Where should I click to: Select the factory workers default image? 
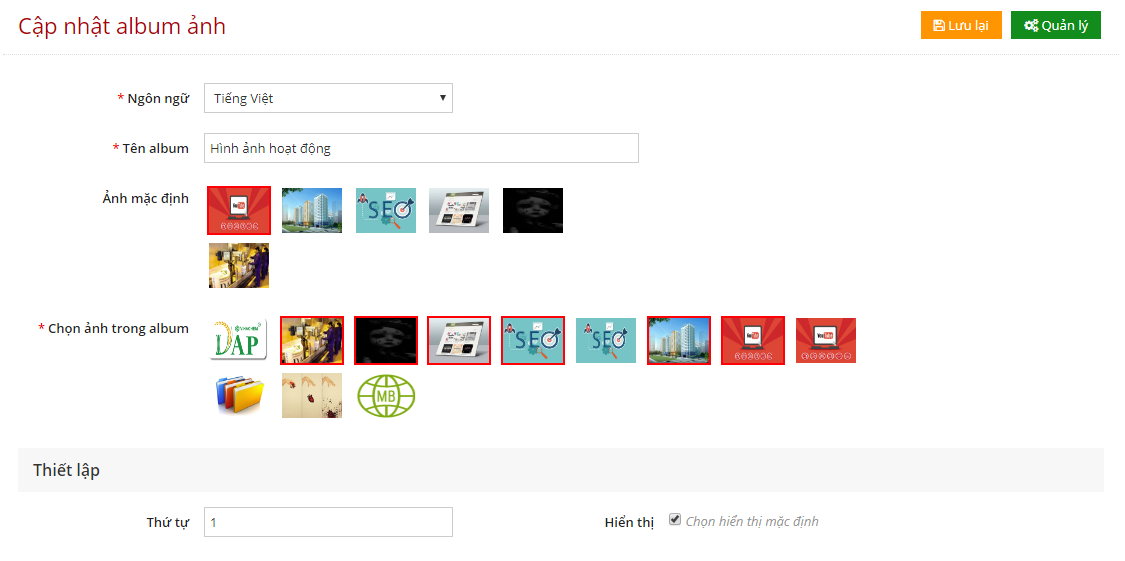click(x=239, y=265)
